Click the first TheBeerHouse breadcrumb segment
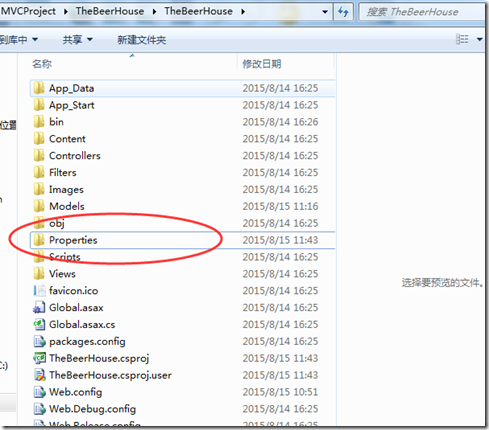 point(110,11)
